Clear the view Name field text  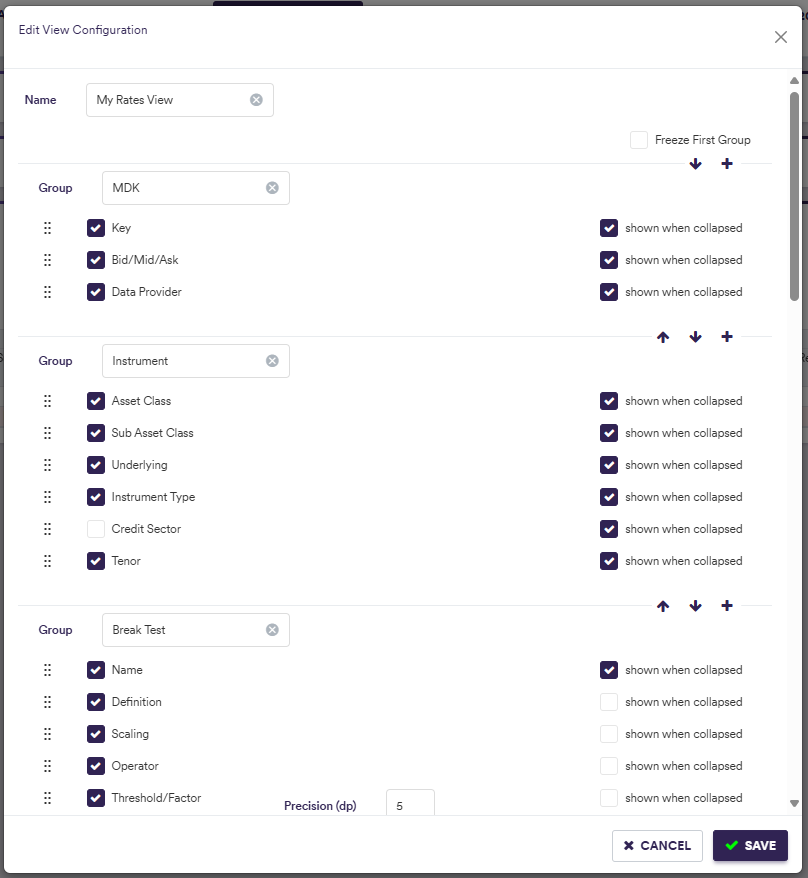256,100
